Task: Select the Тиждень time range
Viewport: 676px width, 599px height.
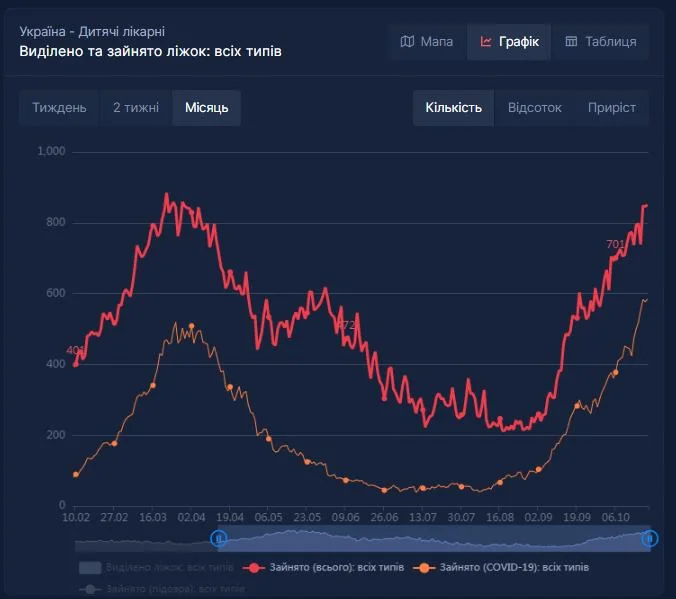Action: [x=59, y=108]
